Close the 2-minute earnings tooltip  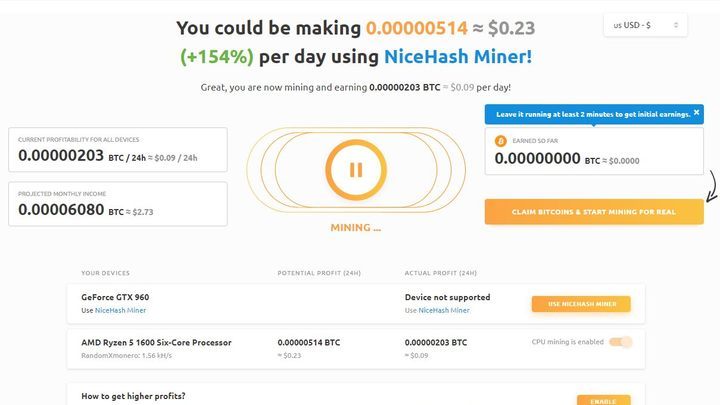(x=698, y=114)
